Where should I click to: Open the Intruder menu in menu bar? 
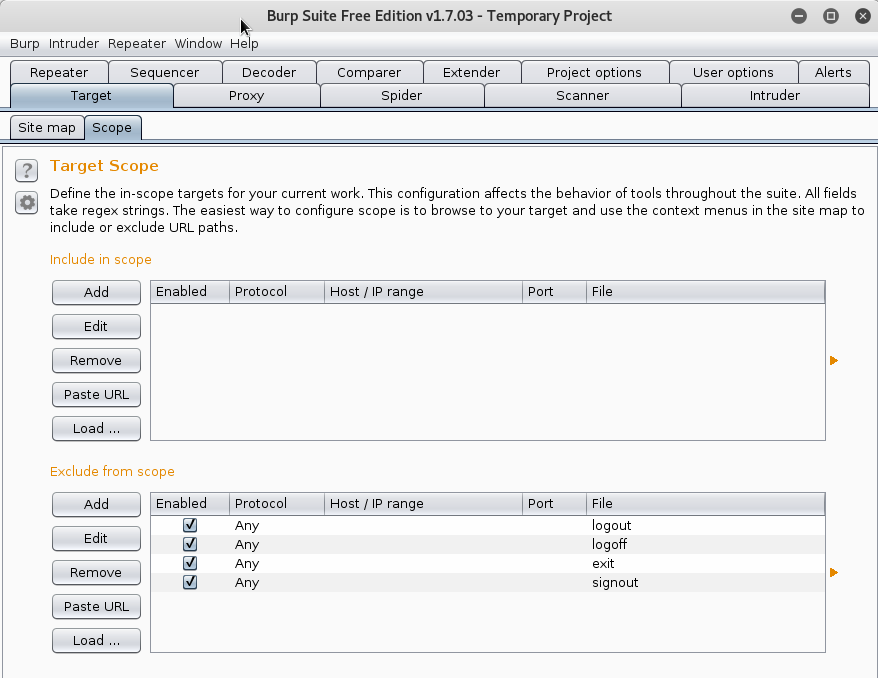pyautogui.click(x=73, y=44)
